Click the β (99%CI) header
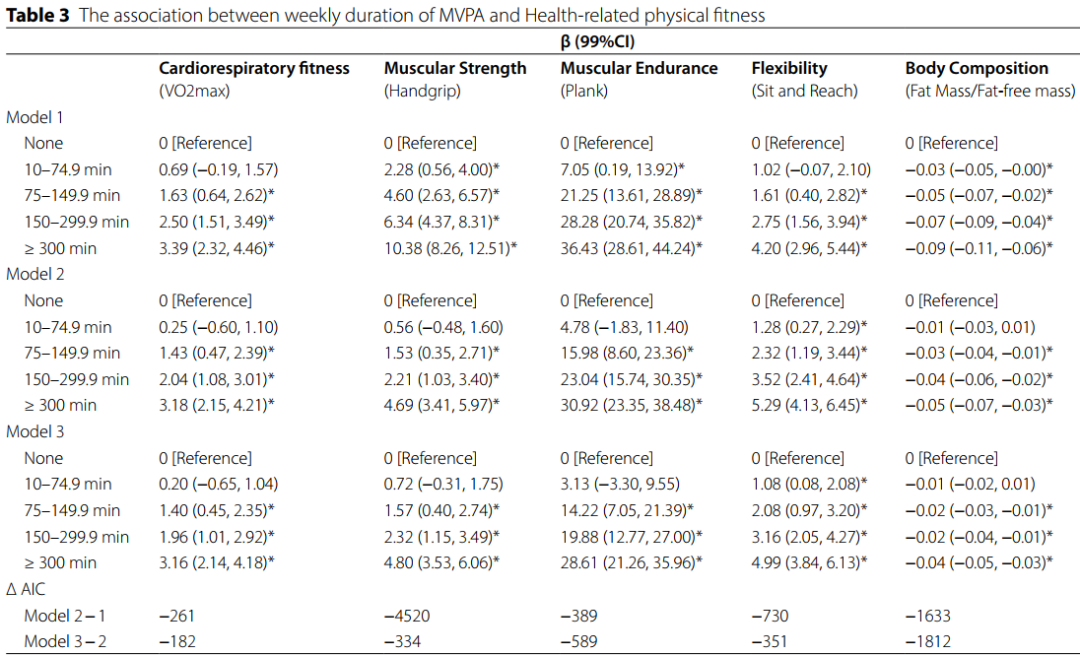 click(x=597, y=43)
